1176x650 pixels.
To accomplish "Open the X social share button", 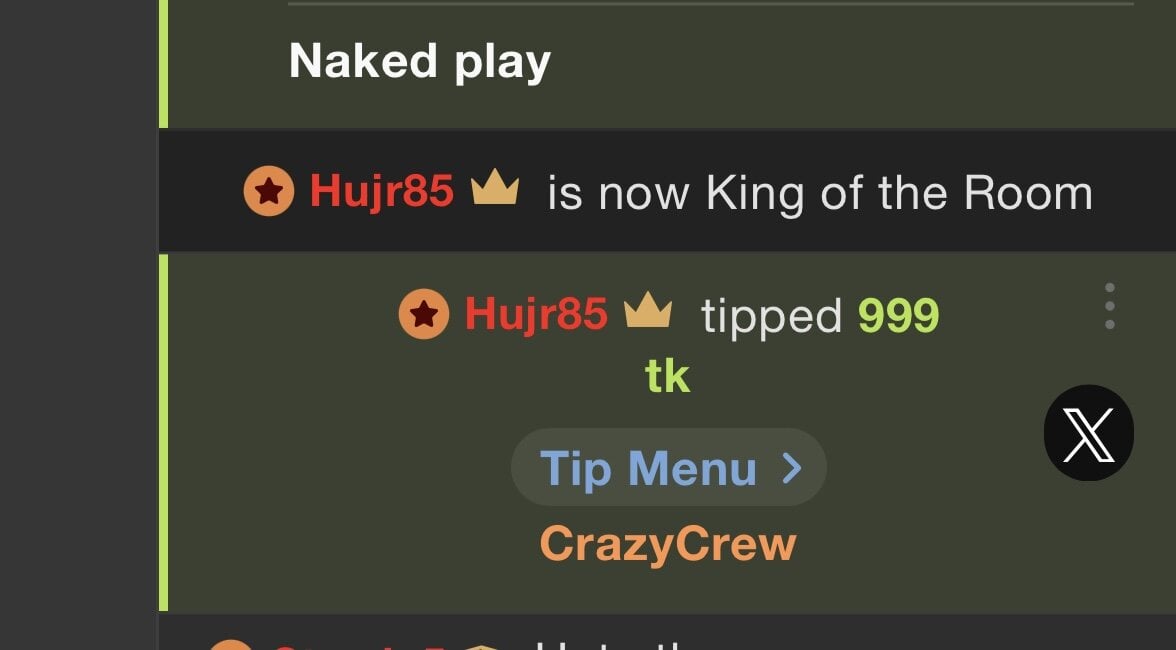I will point(1088,433).
